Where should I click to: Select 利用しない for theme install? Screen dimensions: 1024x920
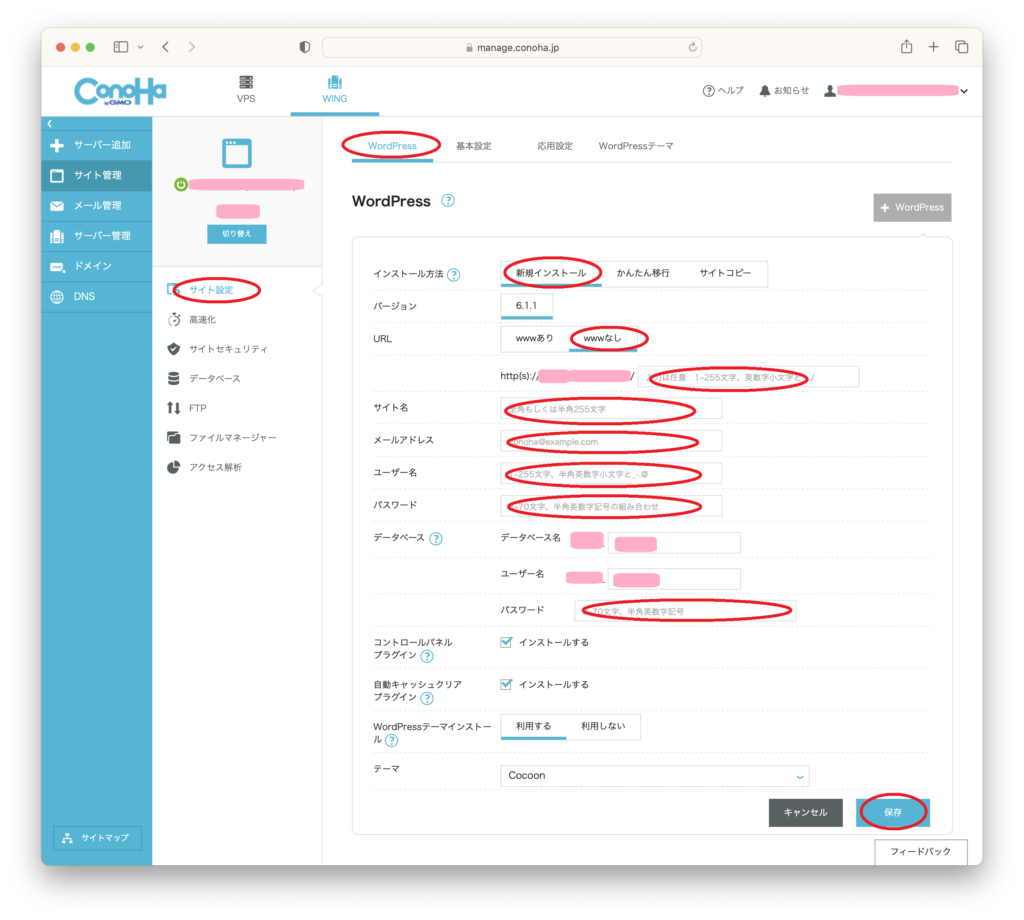click(x=603, y=726)
